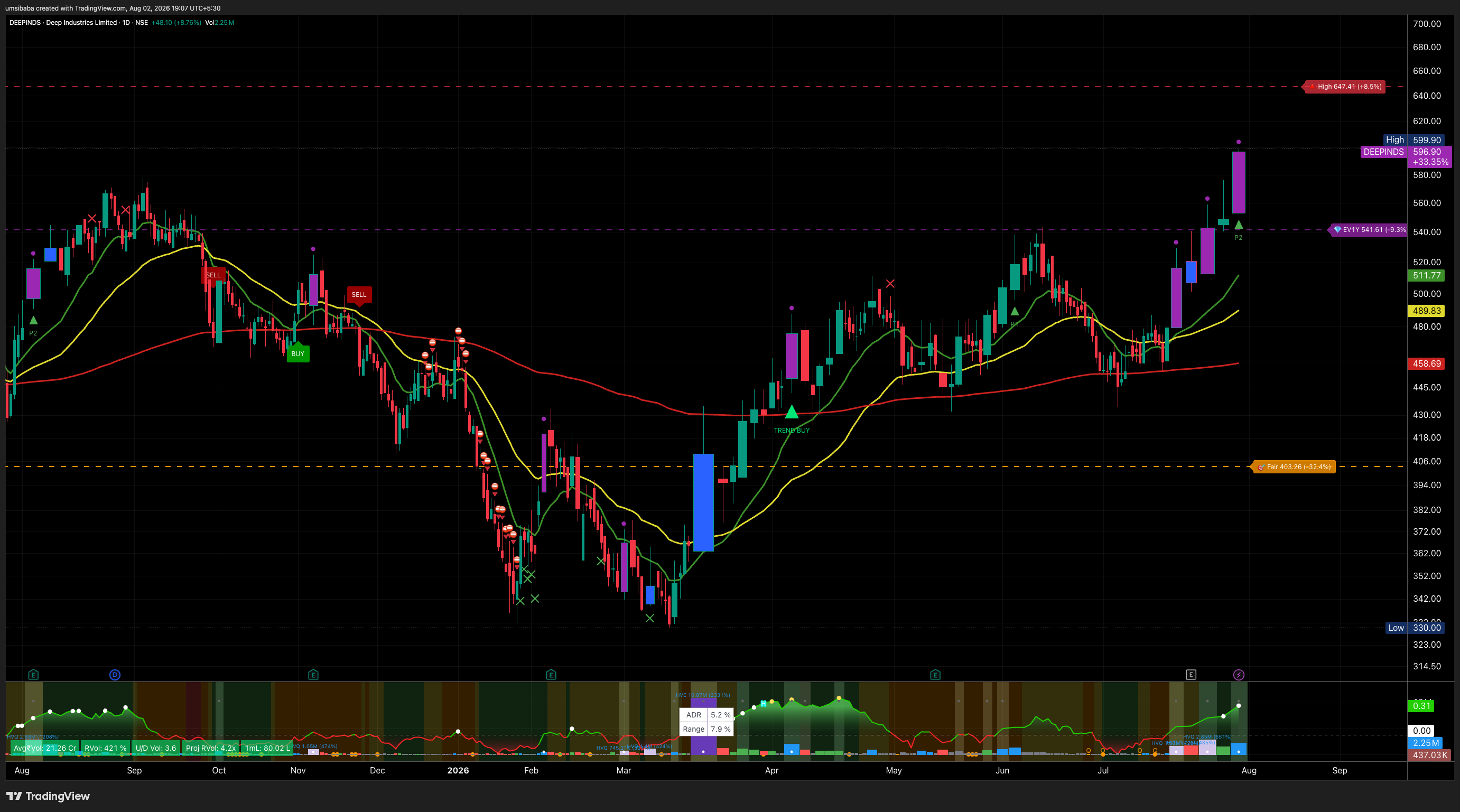Click the Jul label on the time axis
Viewport: 1460px width, 812px height.
pyautogui.click(x=1103, y=771)
